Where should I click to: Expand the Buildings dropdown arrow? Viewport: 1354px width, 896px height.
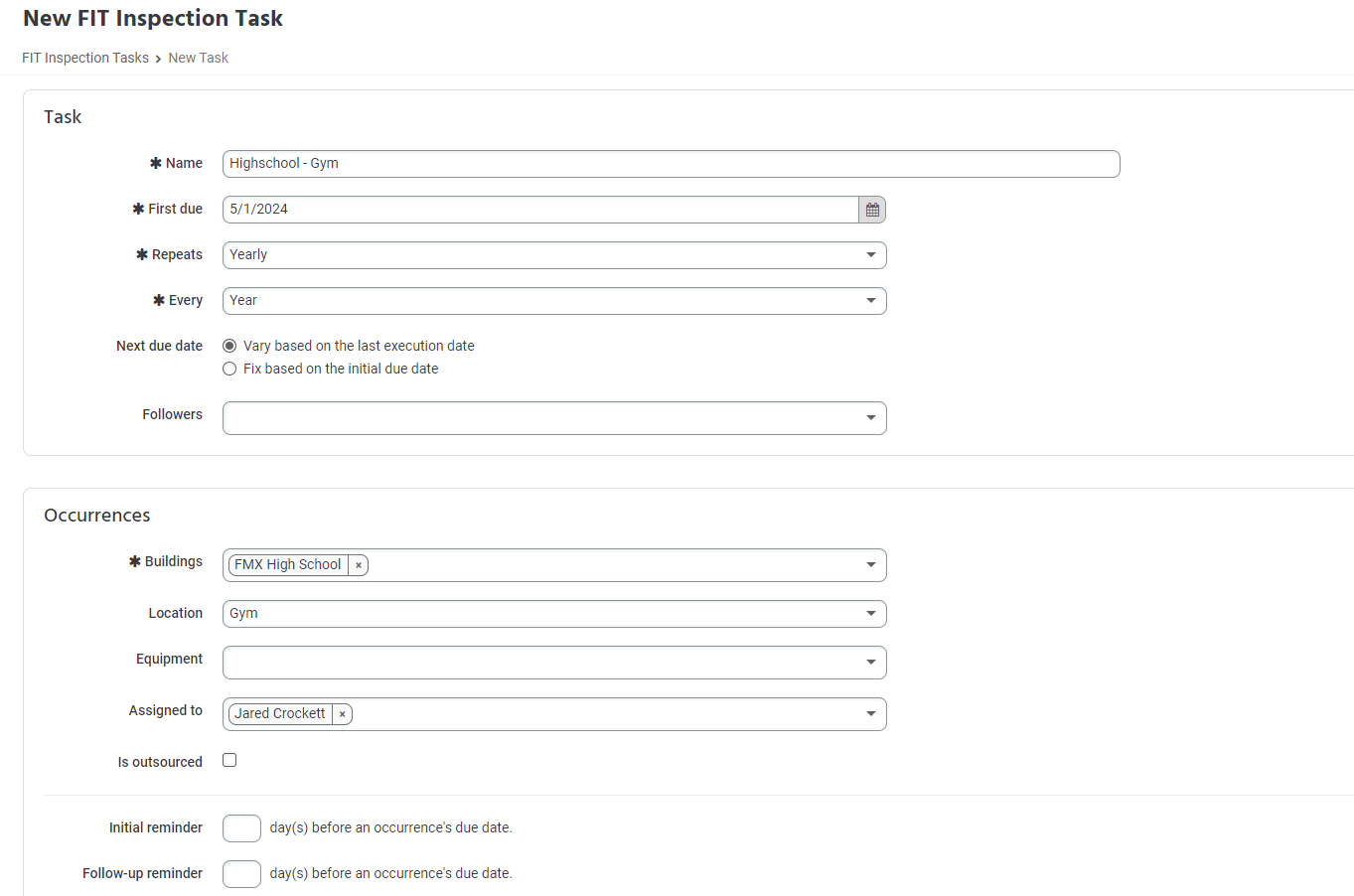[x=870, y=565]
